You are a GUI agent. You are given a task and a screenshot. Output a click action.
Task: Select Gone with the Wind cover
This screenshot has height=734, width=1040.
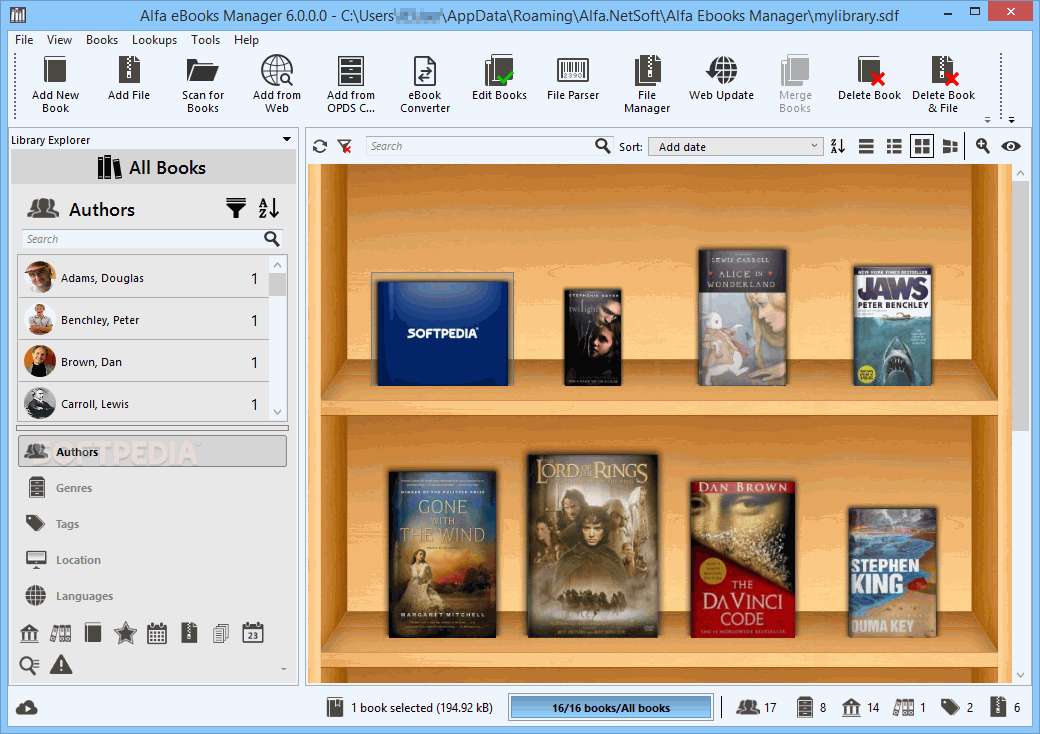click(x=442, y=554)
